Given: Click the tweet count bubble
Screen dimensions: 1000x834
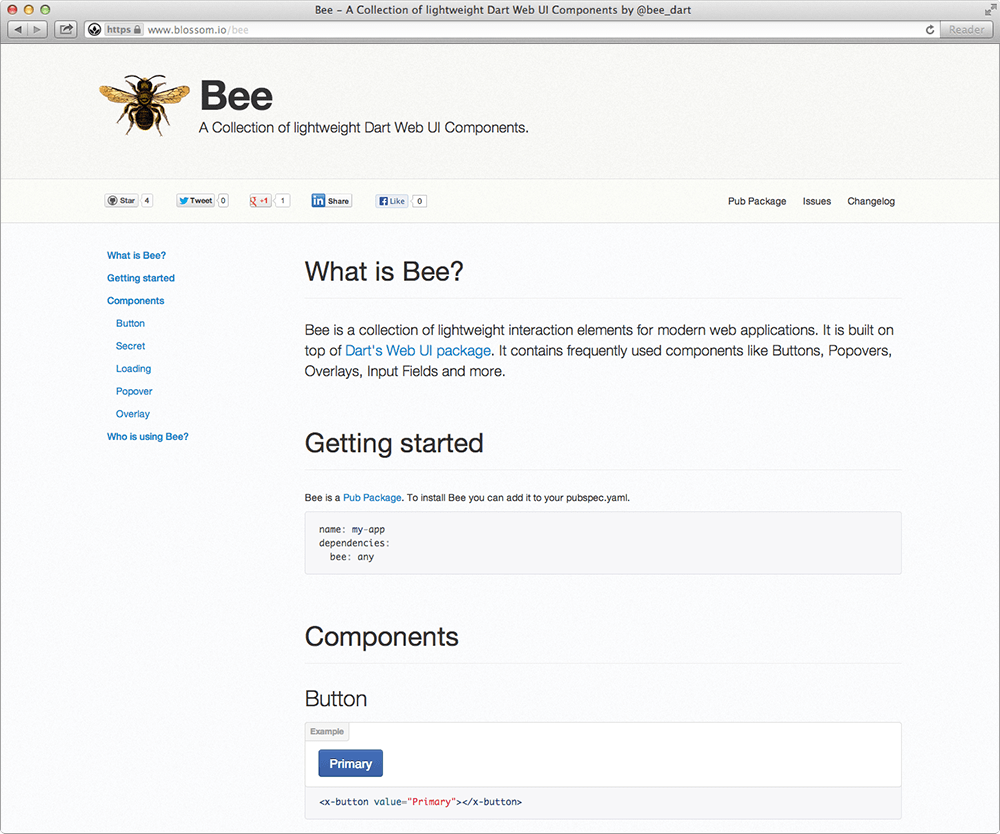Looking at the screenshot, I should pyautogui.click(x=223, y=200).
